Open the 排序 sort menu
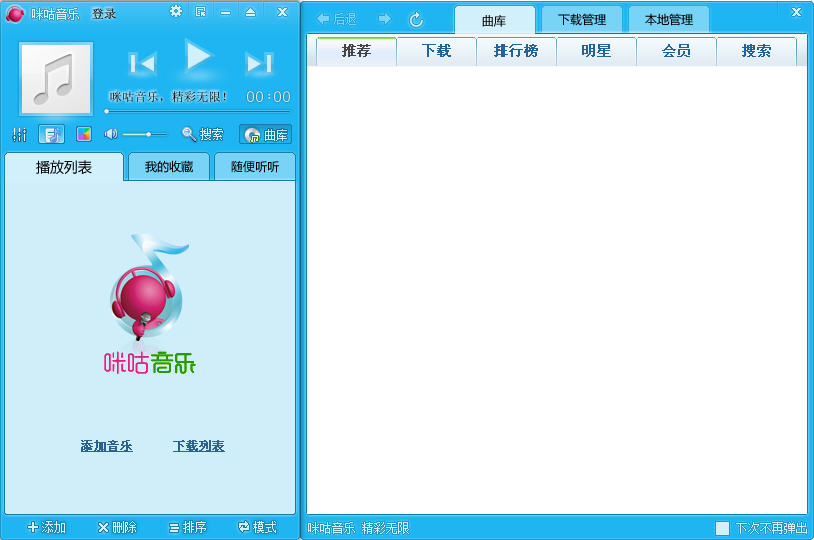This screenshot has width=814, height=540. pyautogui.click(x=188, y=528)
